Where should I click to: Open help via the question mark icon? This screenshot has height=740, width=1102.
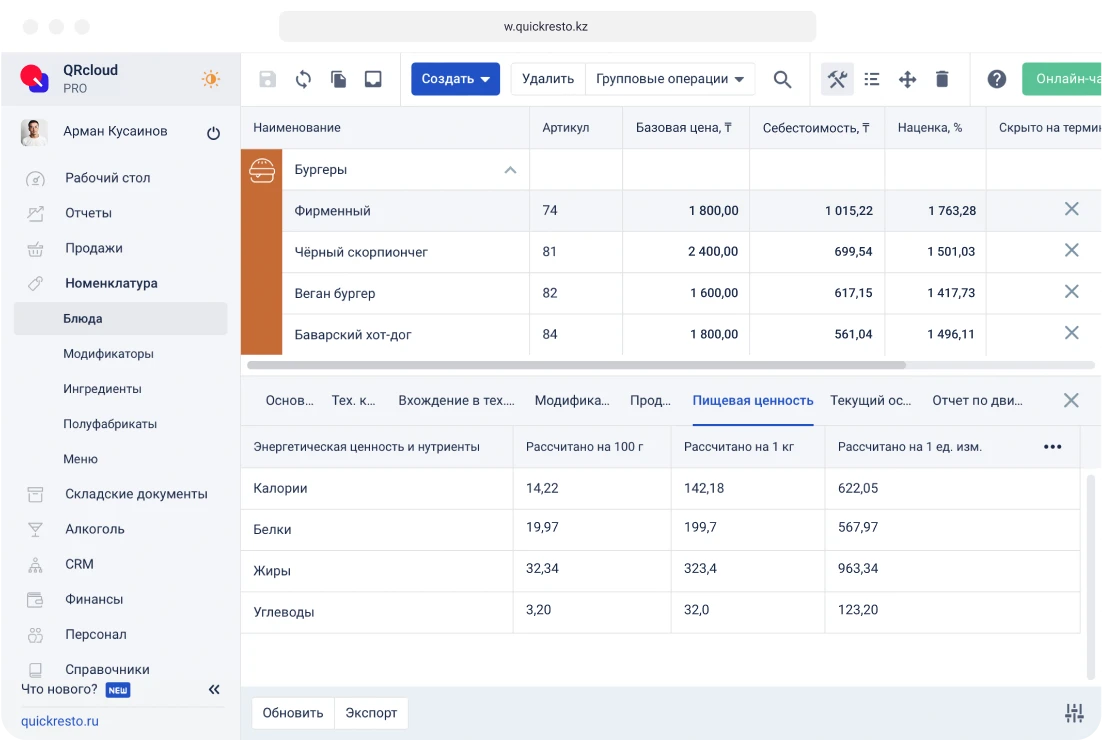[x=996, y=79]
